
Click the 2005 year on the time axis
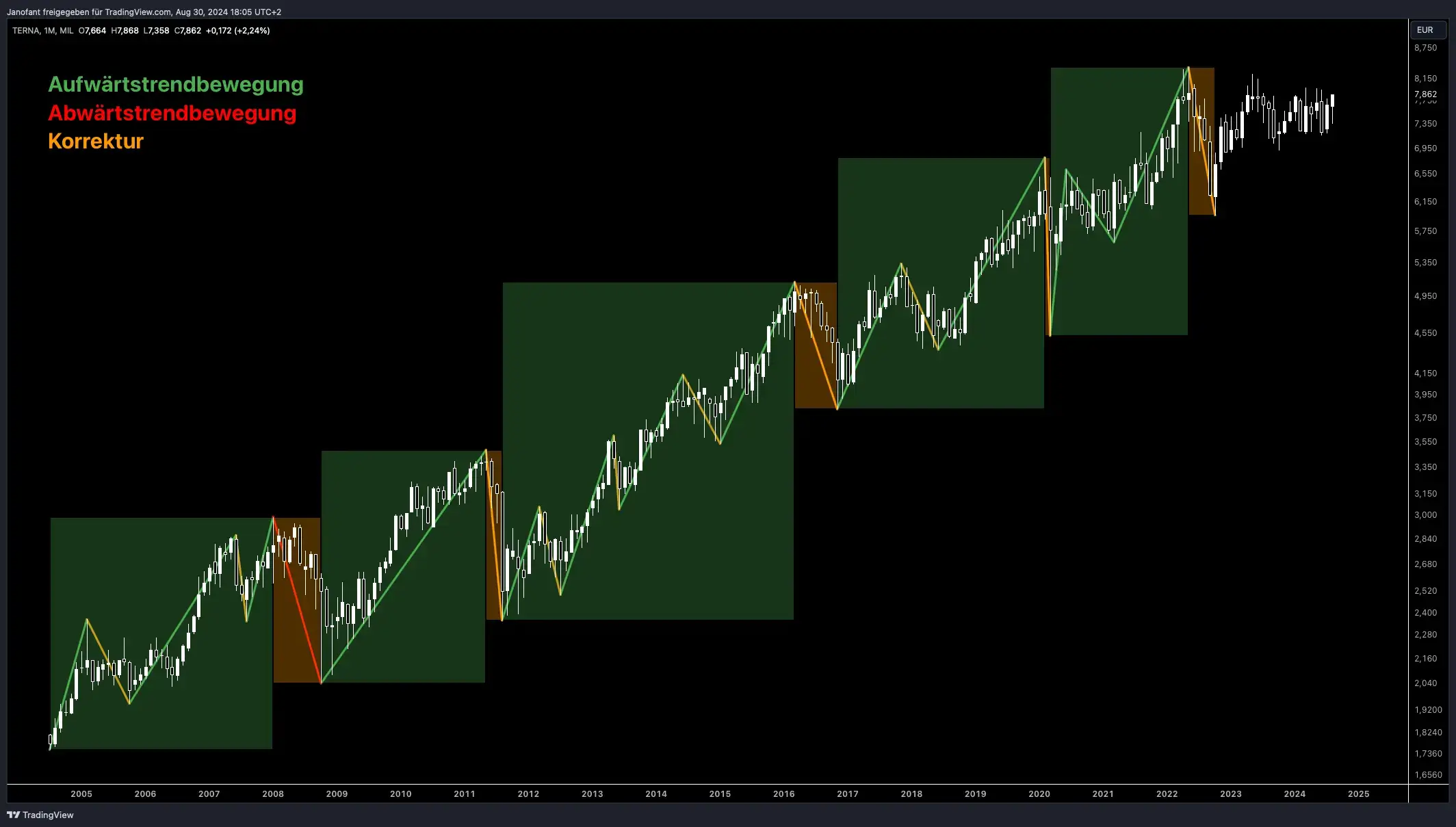[81, 794]
